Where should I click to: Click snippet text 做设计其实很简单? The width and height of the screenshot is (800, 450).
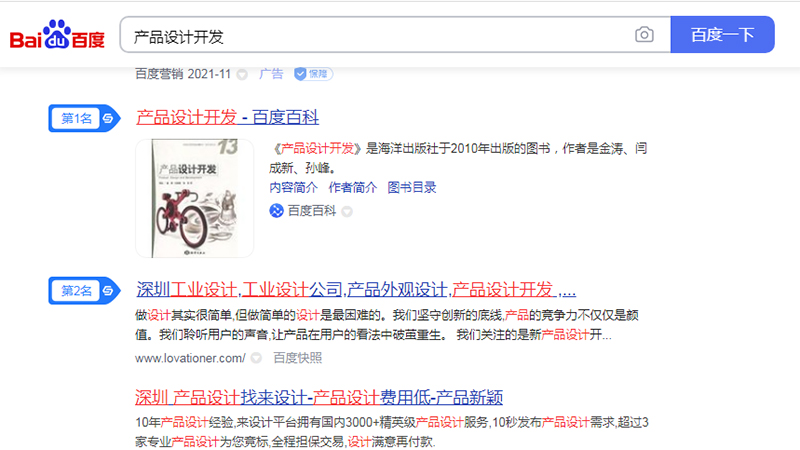pyautogui.click(x=387, y=324)
